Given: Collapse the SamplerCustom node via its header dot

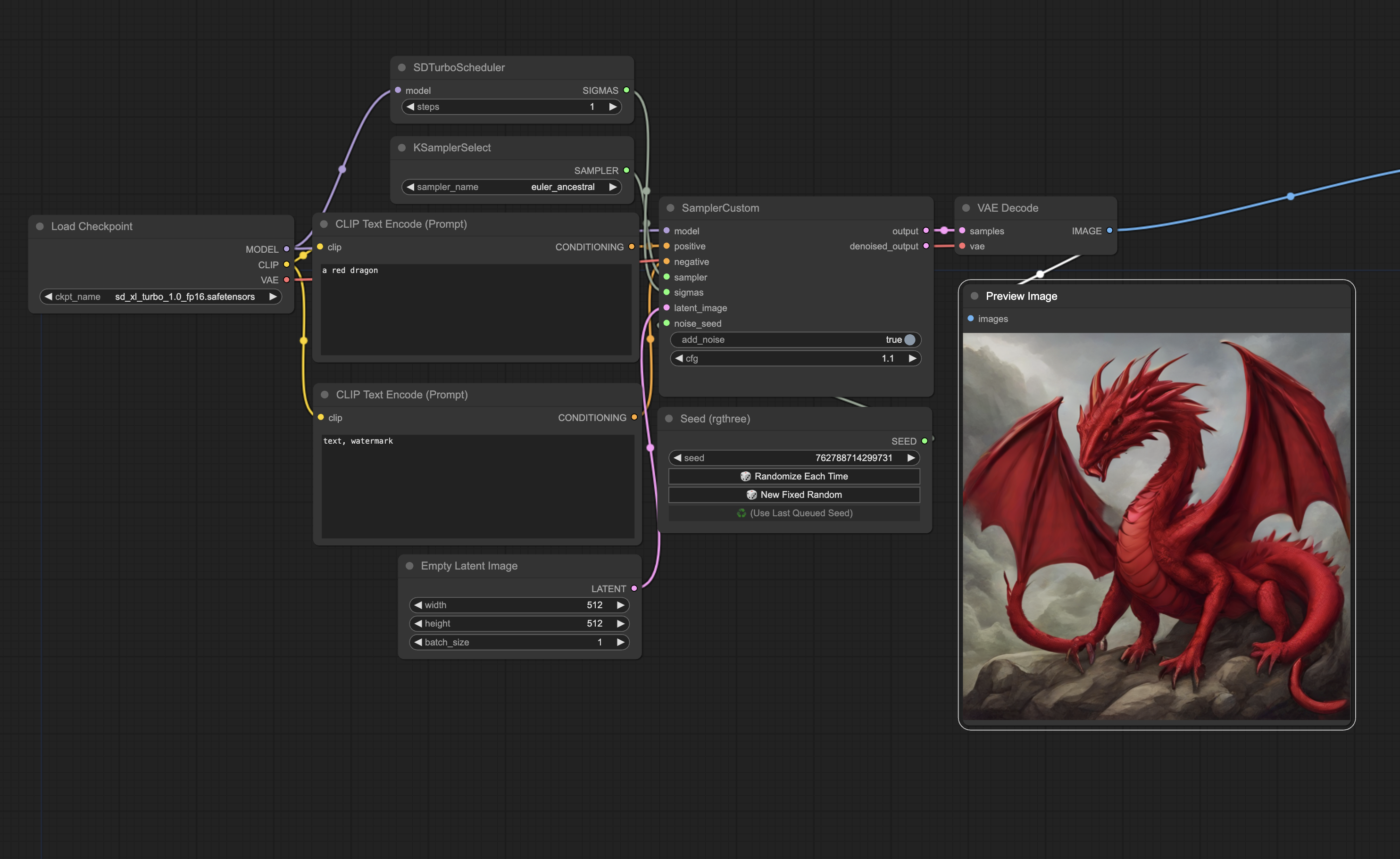Looking at the screenshot, I should click(670, 208).
